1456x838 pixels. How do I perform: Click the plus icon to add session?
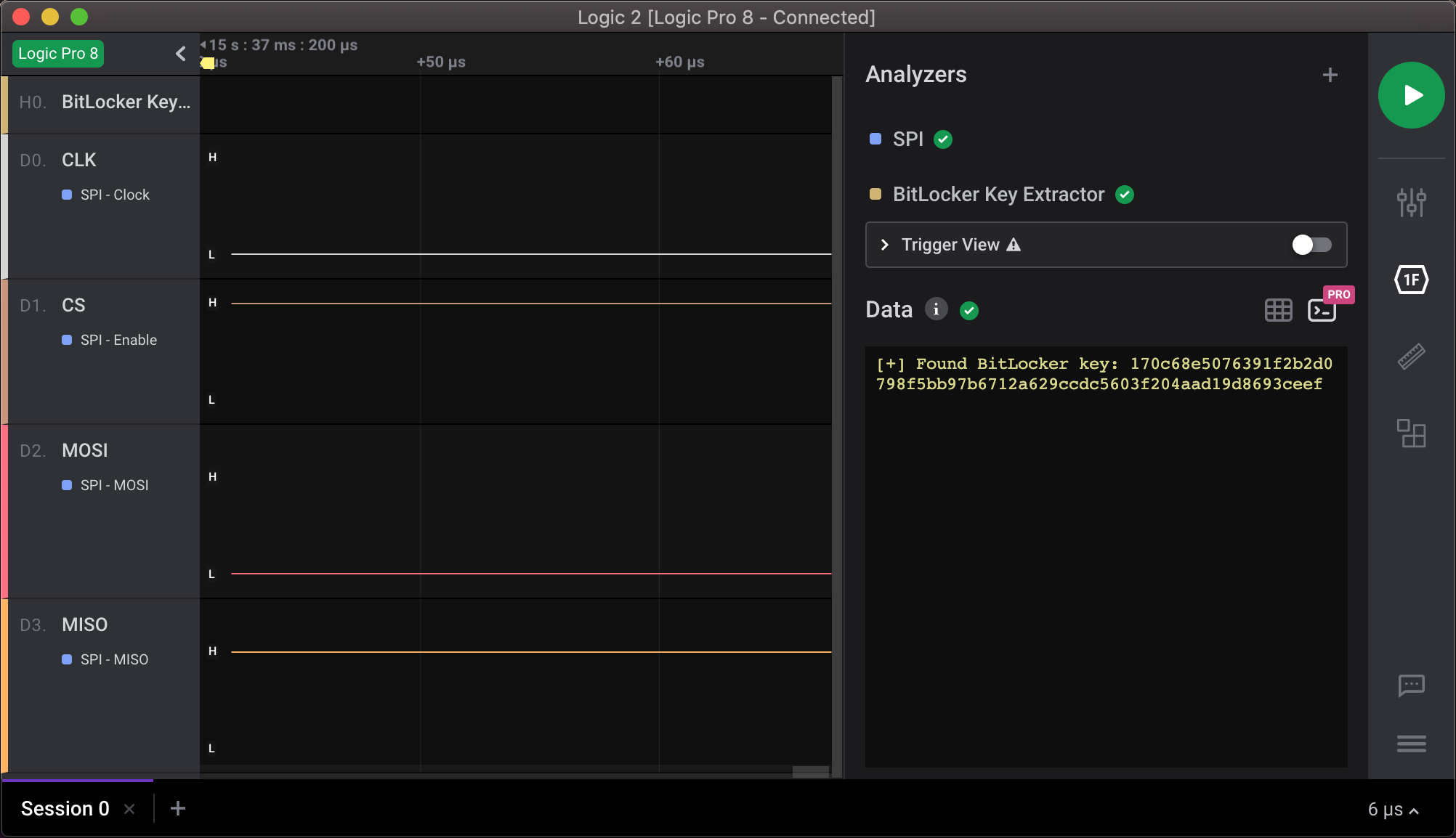point(178,808)
